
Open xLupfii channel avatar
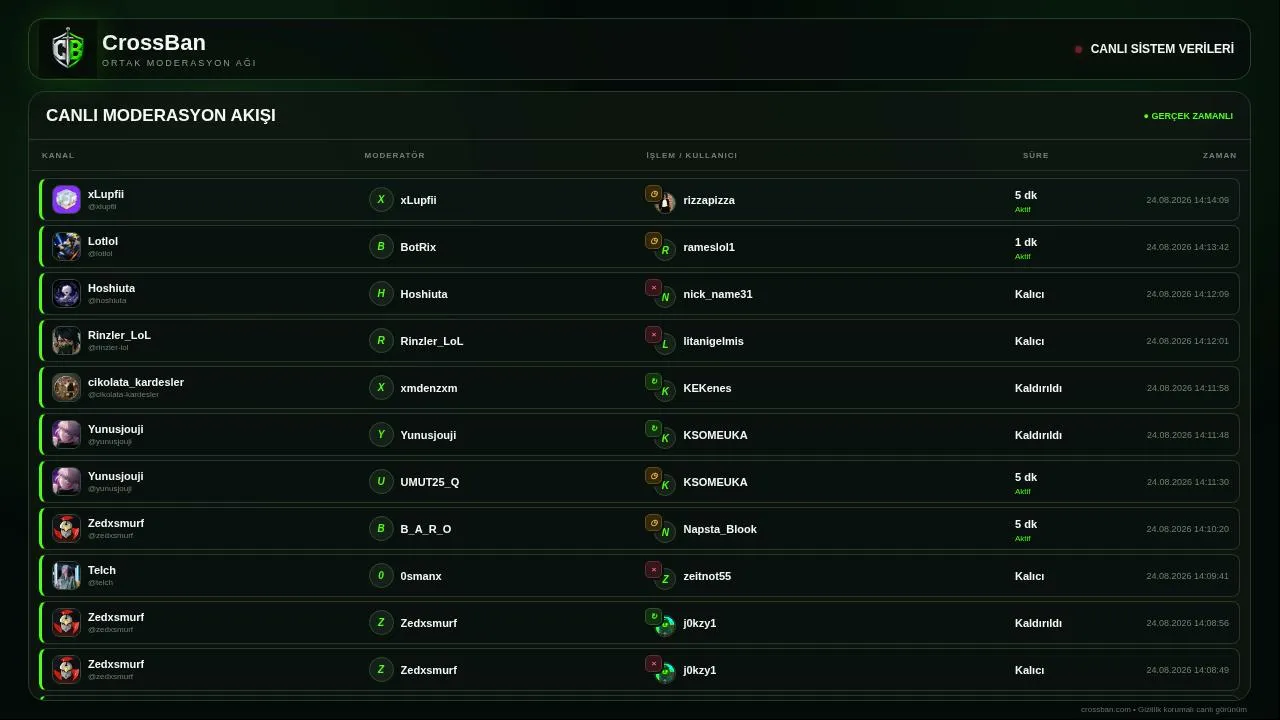tap(66, 200)
